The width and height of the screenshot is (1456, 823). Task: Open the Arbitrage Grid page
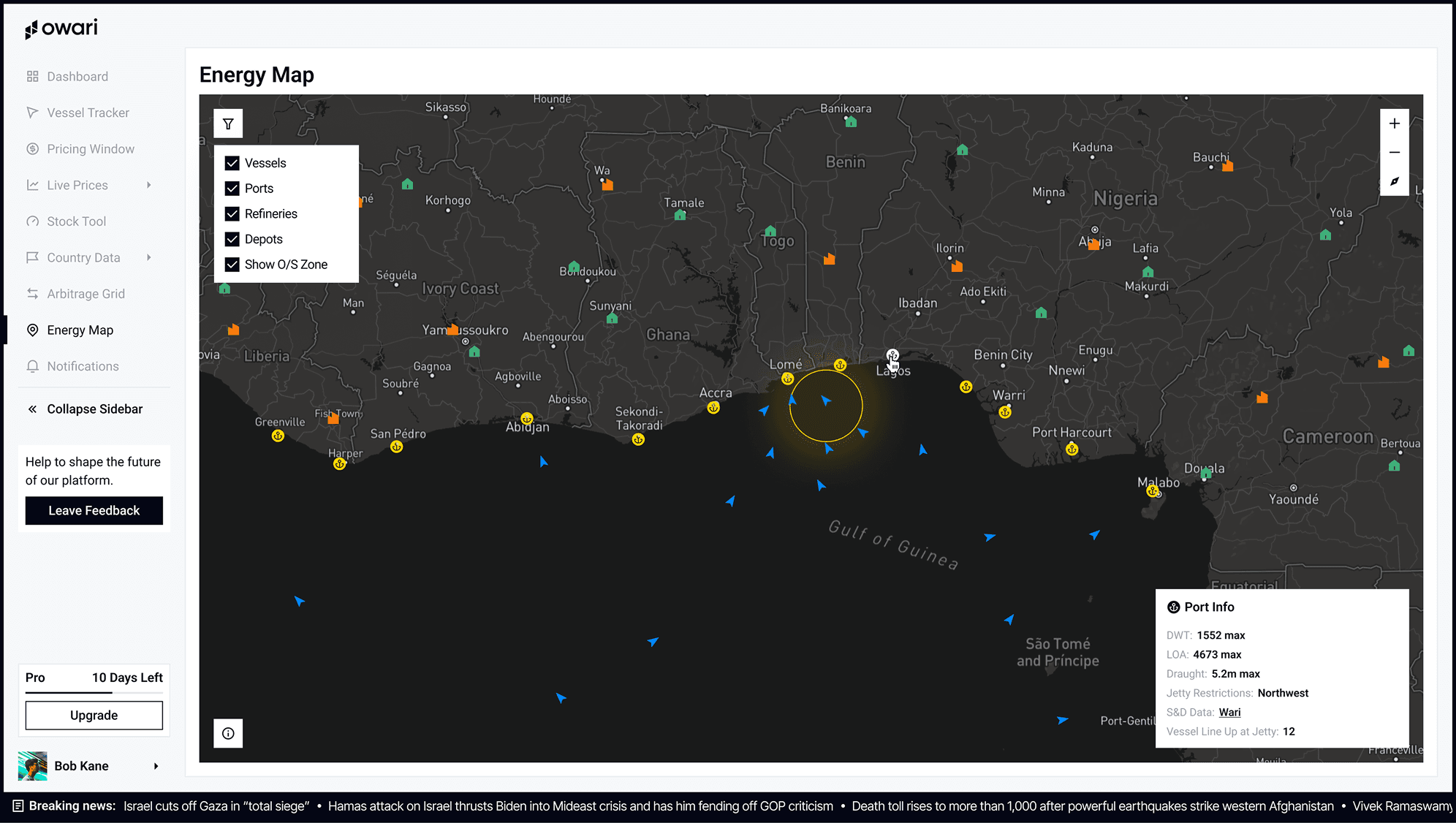pos(86,294)
